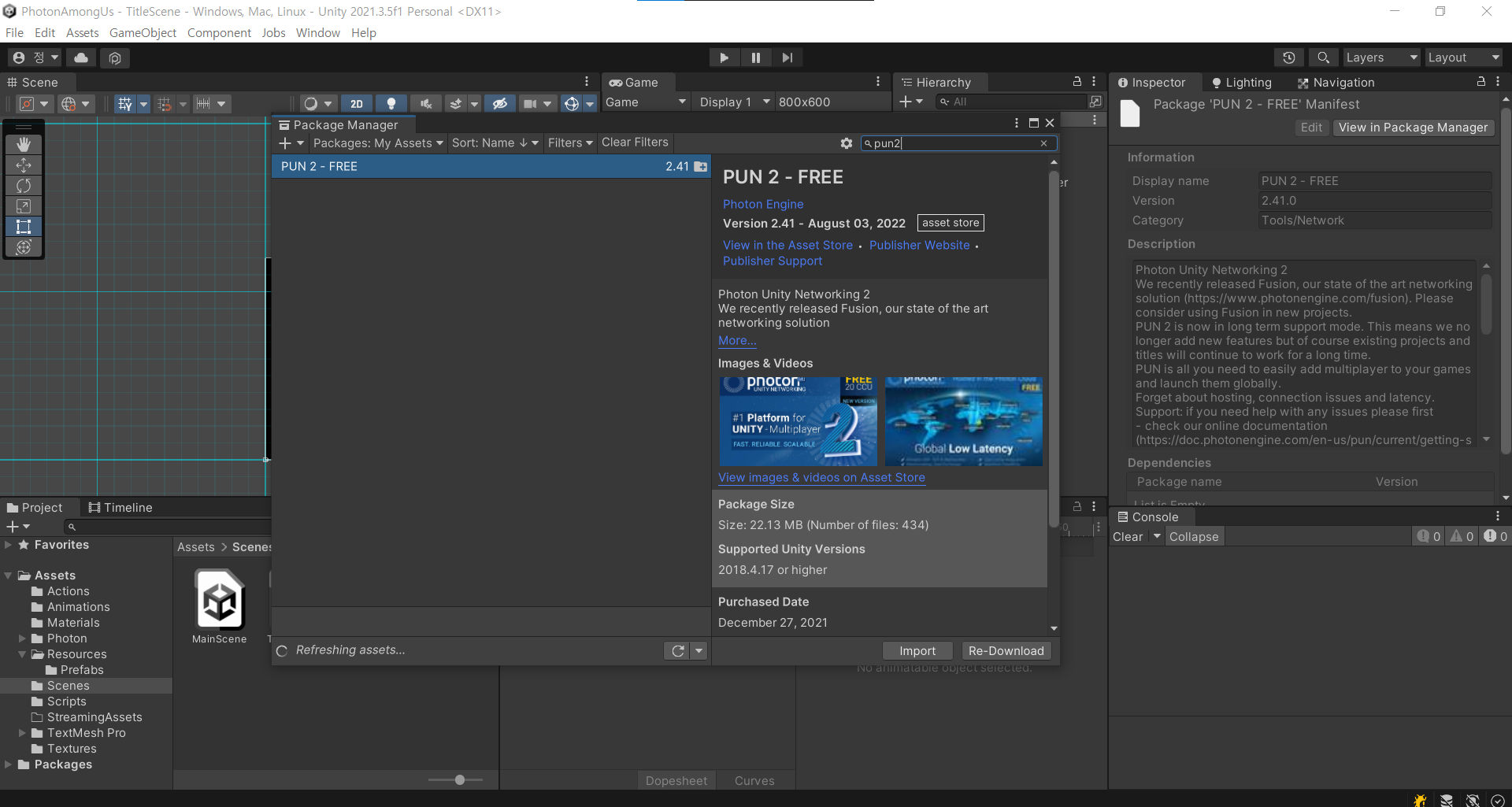Switch to the Lighting tab
The width and height of the screenshot is (1512, 807).
pyautogui.click(x=1241, y=83)
